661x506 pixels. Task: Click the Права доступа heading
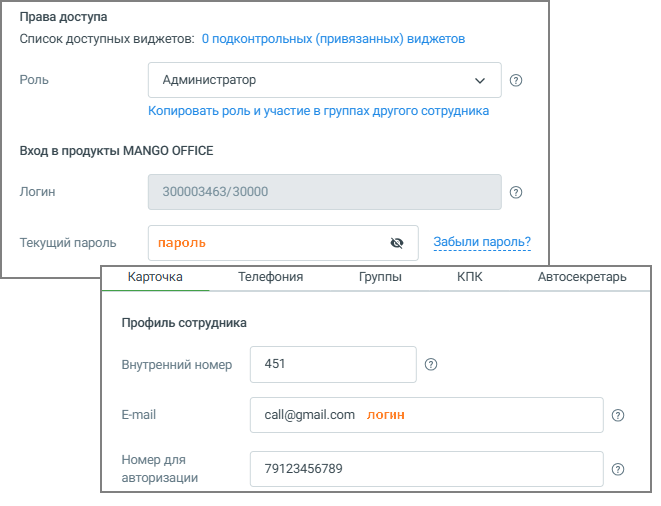(x=63, y=17)
